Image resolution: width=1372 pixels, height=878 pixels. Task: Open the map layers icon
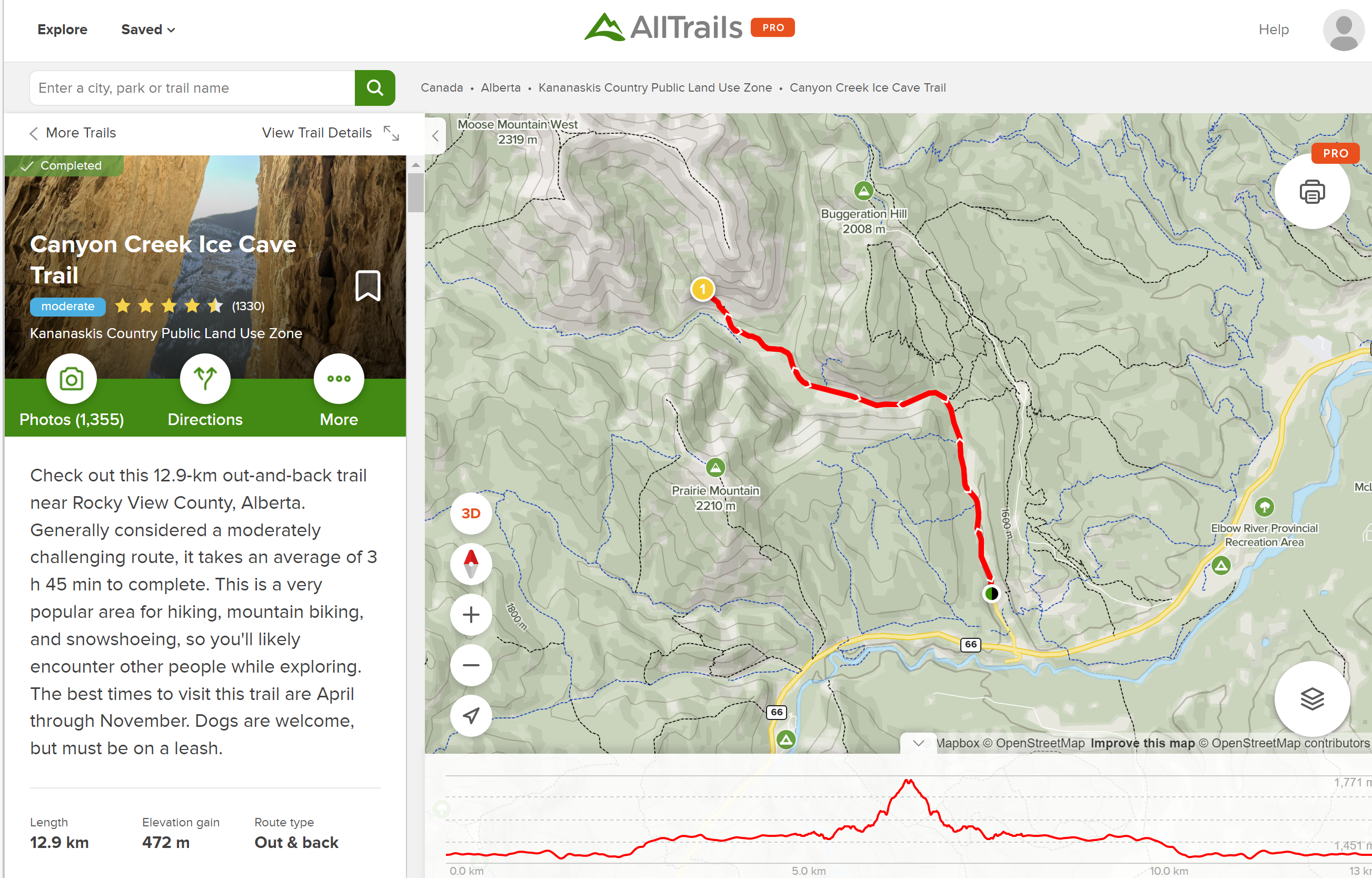(x=1311, y=698)
